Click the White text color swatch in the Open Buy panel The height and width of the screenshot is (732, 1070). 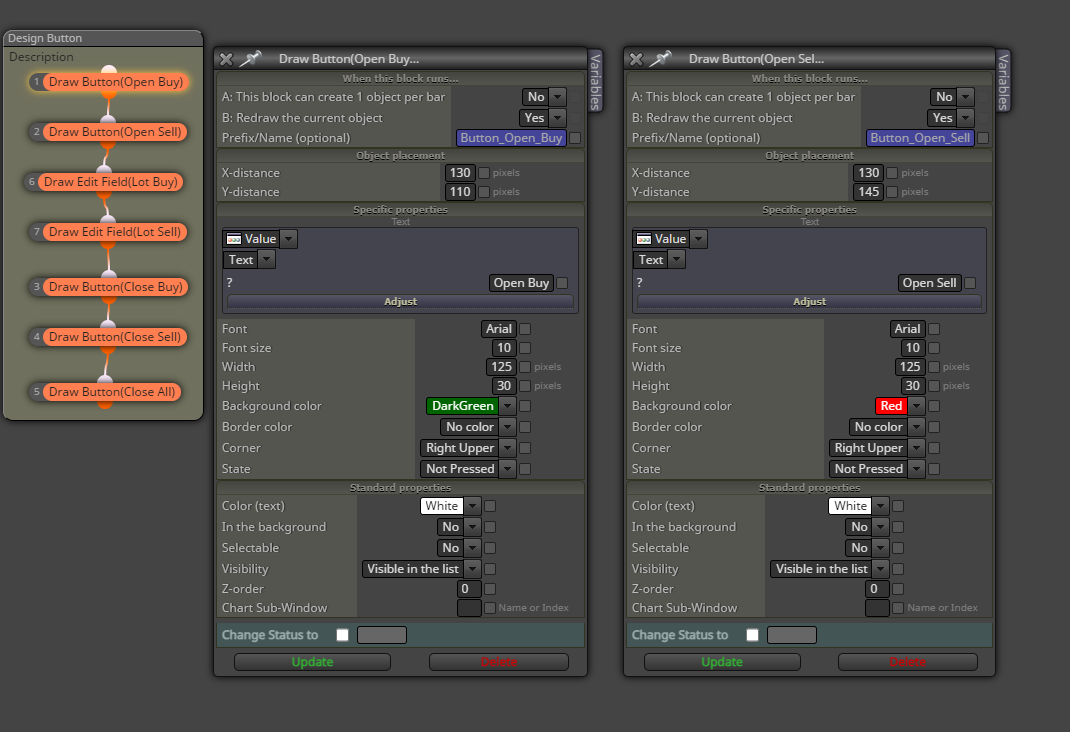pos(442,506)
